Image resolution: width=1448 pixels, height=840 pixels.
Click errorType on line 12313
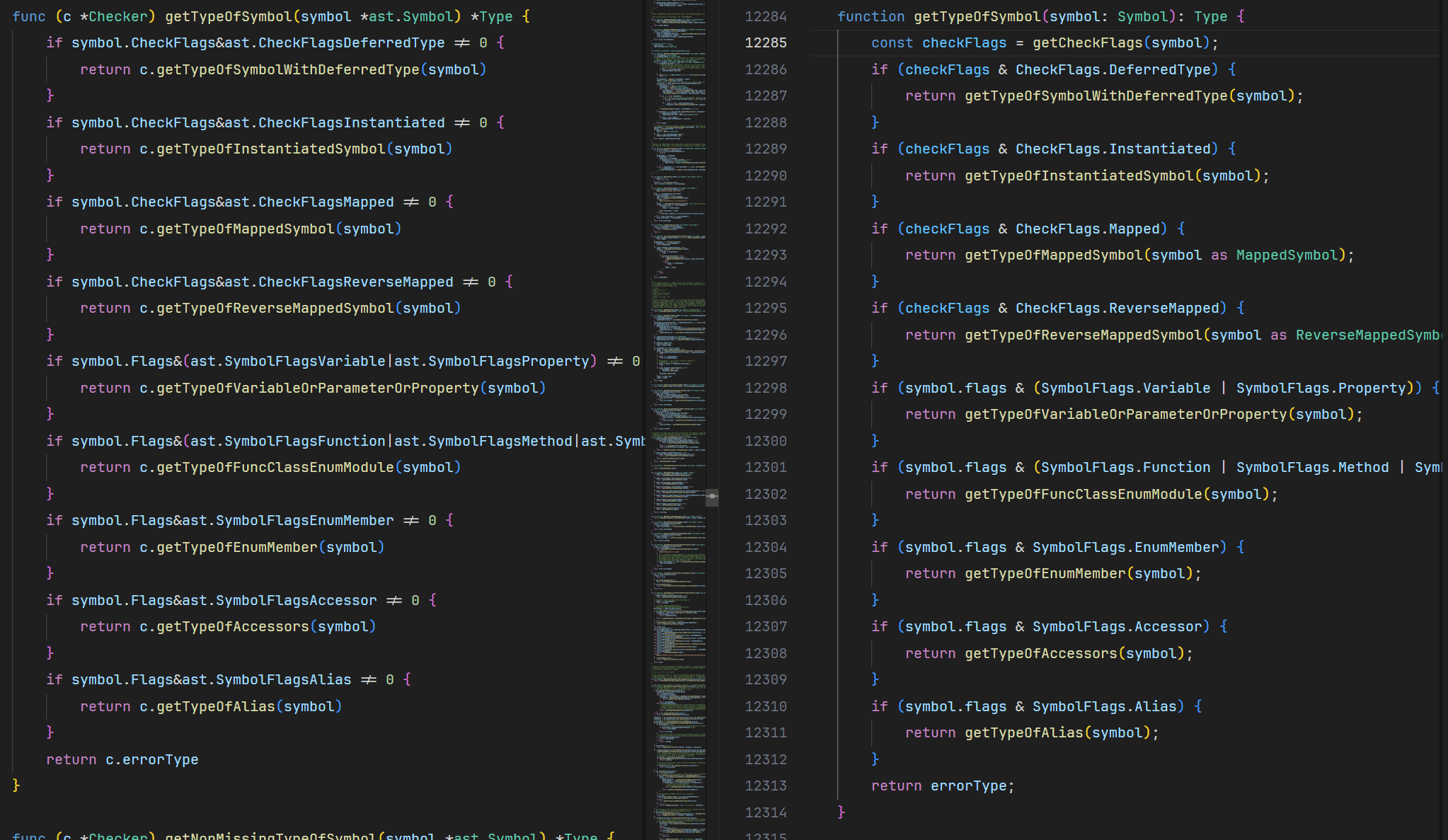[x=969, y=786]
